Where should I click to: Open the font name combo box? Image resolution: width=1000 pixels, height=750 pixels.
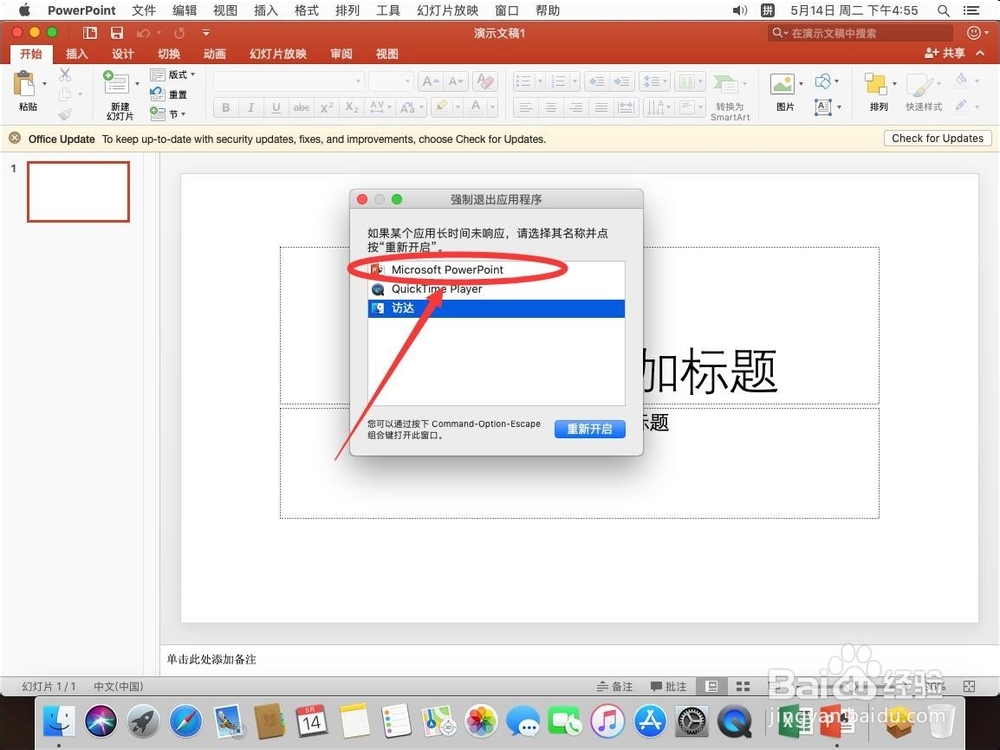coord(288,81)
